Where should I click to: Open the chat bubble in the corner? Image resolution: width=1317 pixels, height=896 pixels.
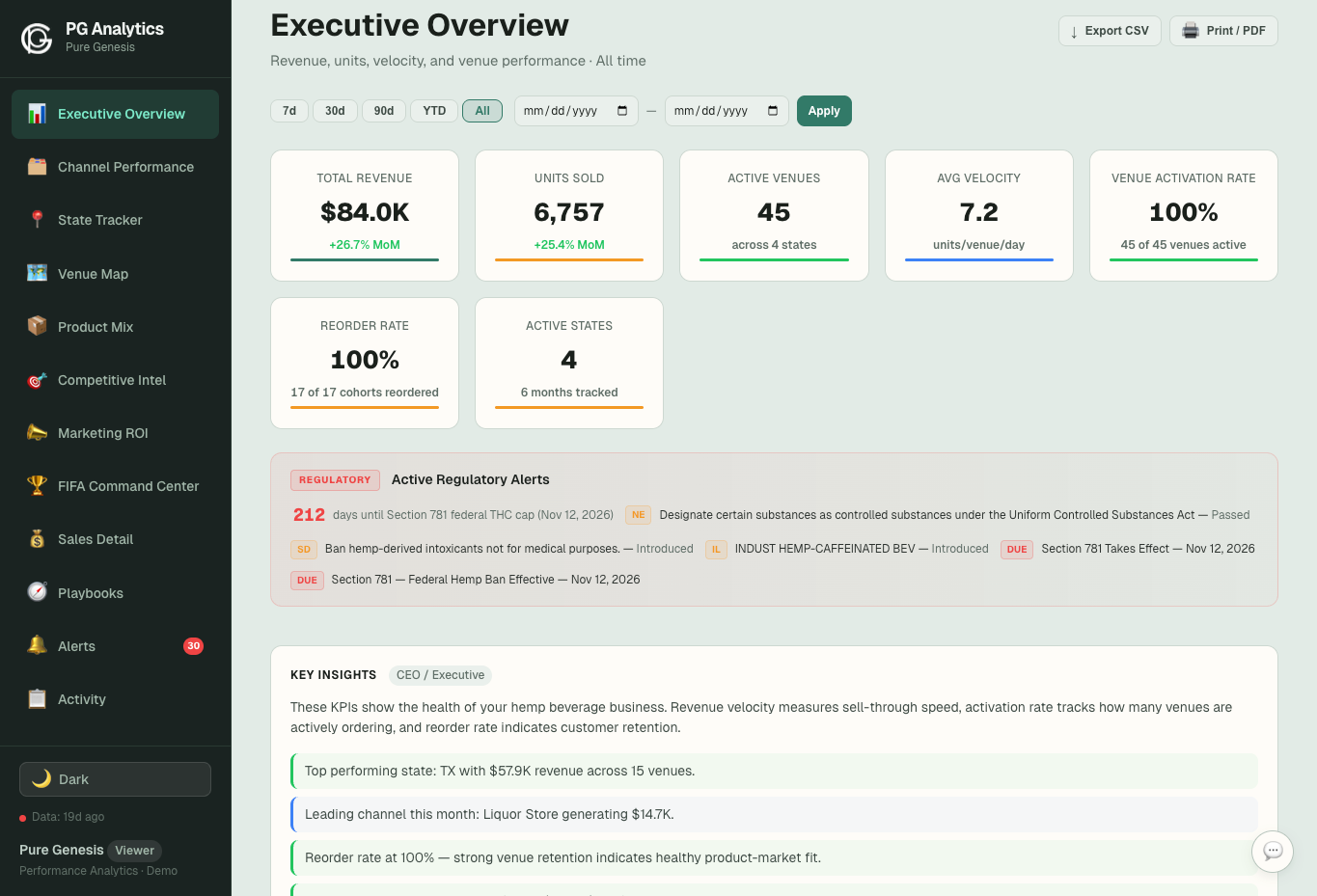[1272, 852]
